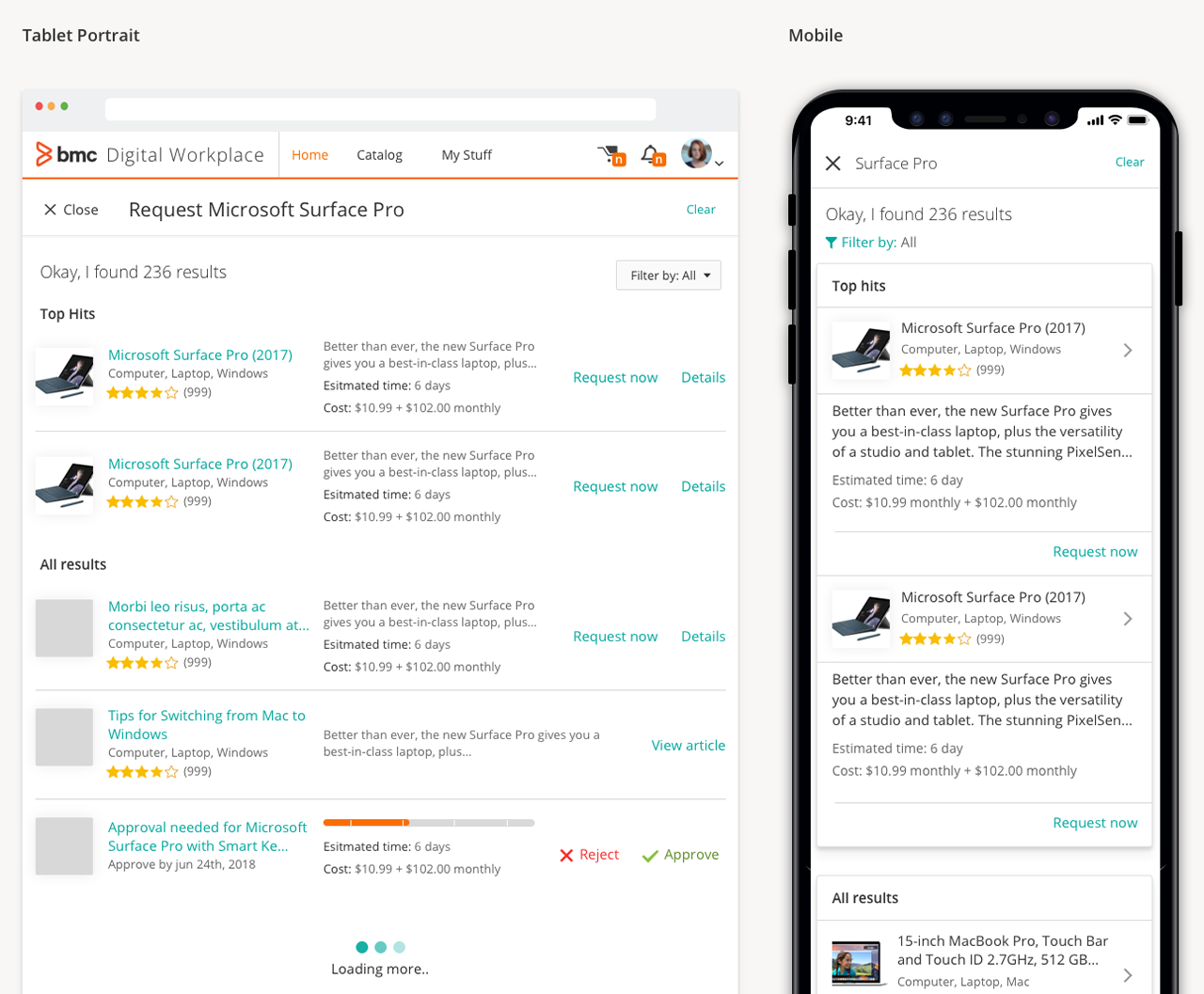Click the browser address bar in tablet window
Viewport: 1204px width, 994px height.
click(x=380, y=109)
